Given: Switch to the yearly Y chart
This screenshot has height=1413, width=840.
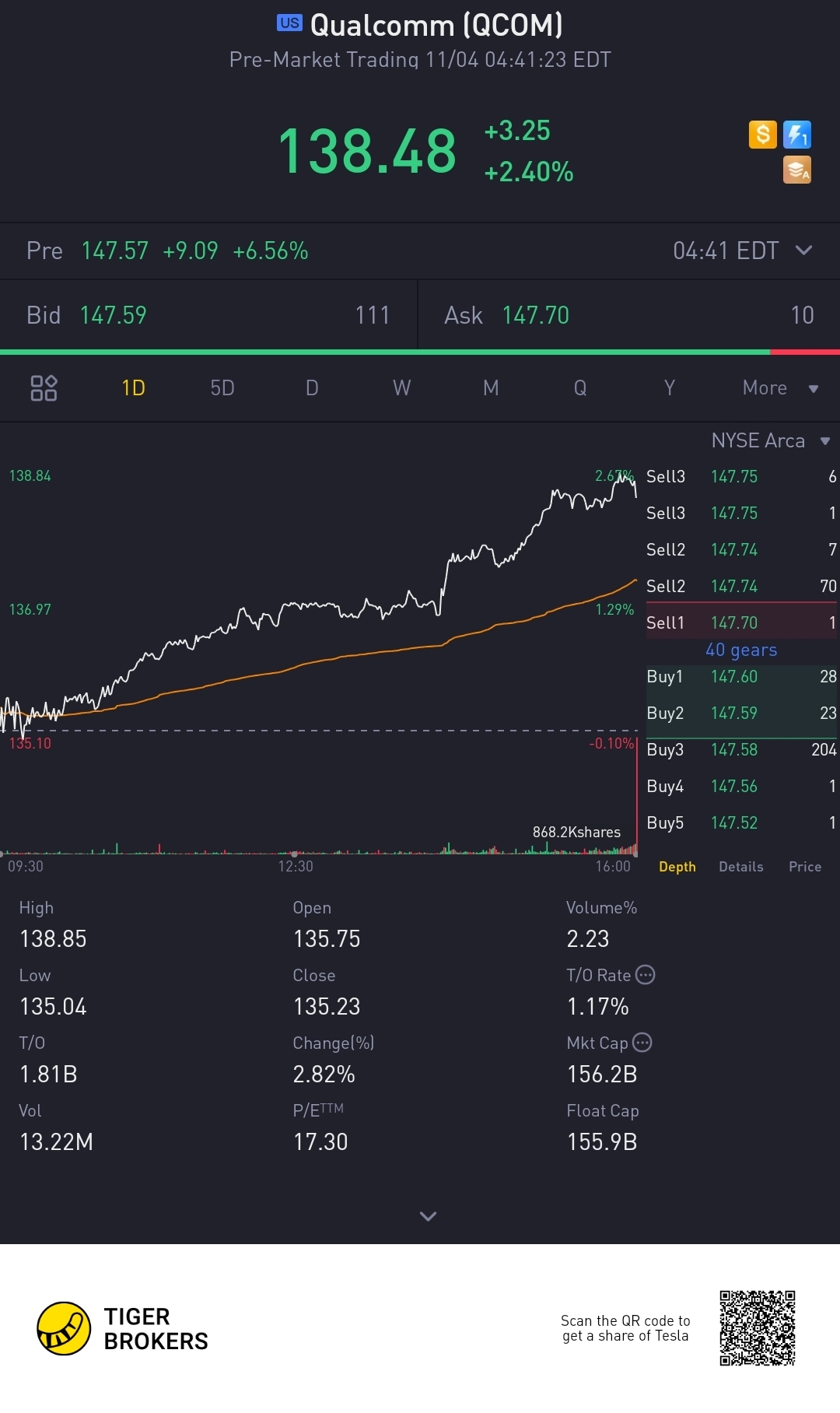Looking at the screenshot, I should (x=670, y=387).
